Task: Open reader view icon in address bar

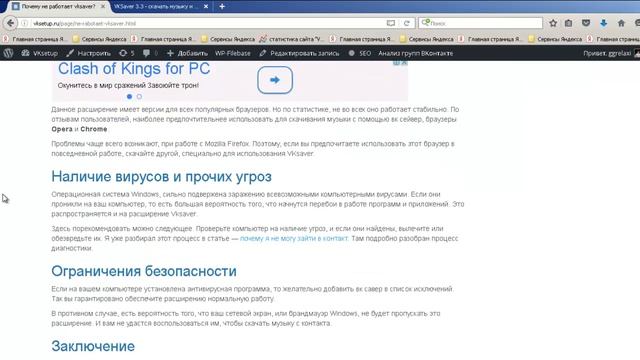Action: 391,23
